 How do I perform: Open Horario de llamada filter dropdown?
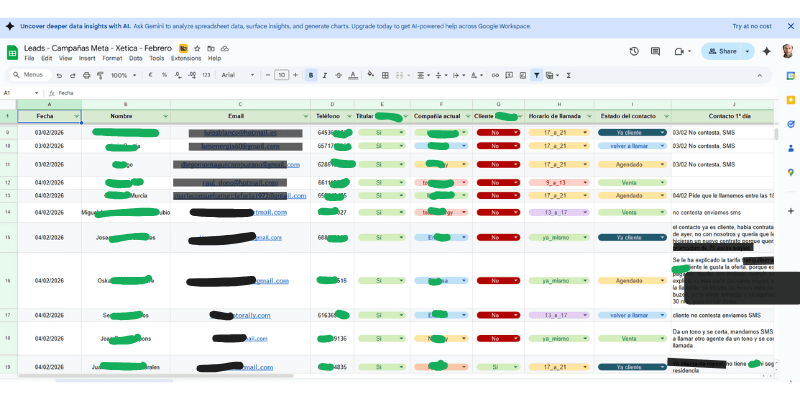pyautogui.click(x=589, y=116)
